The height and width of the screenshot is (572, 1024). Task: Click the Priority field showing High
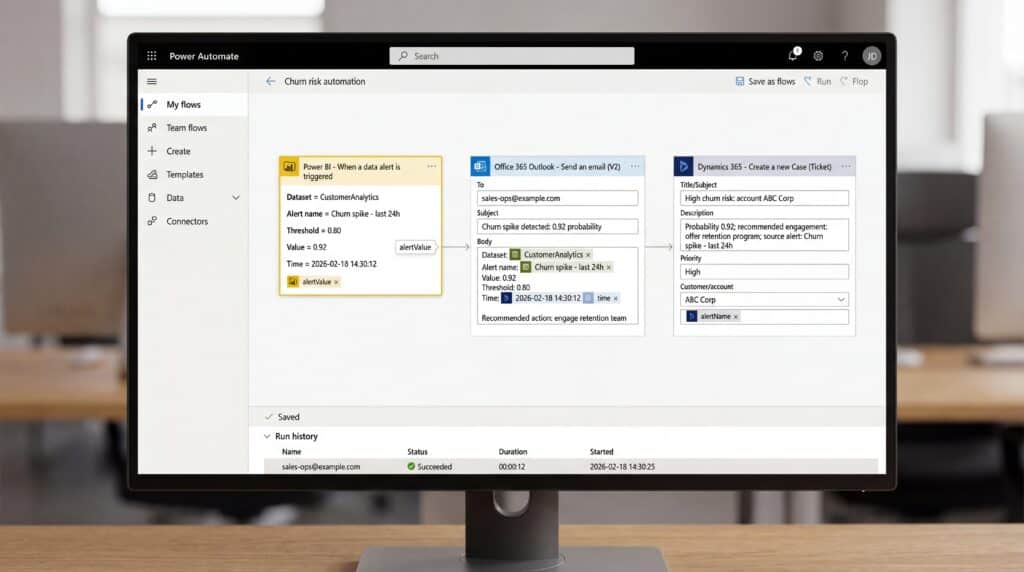click(764, 272)
